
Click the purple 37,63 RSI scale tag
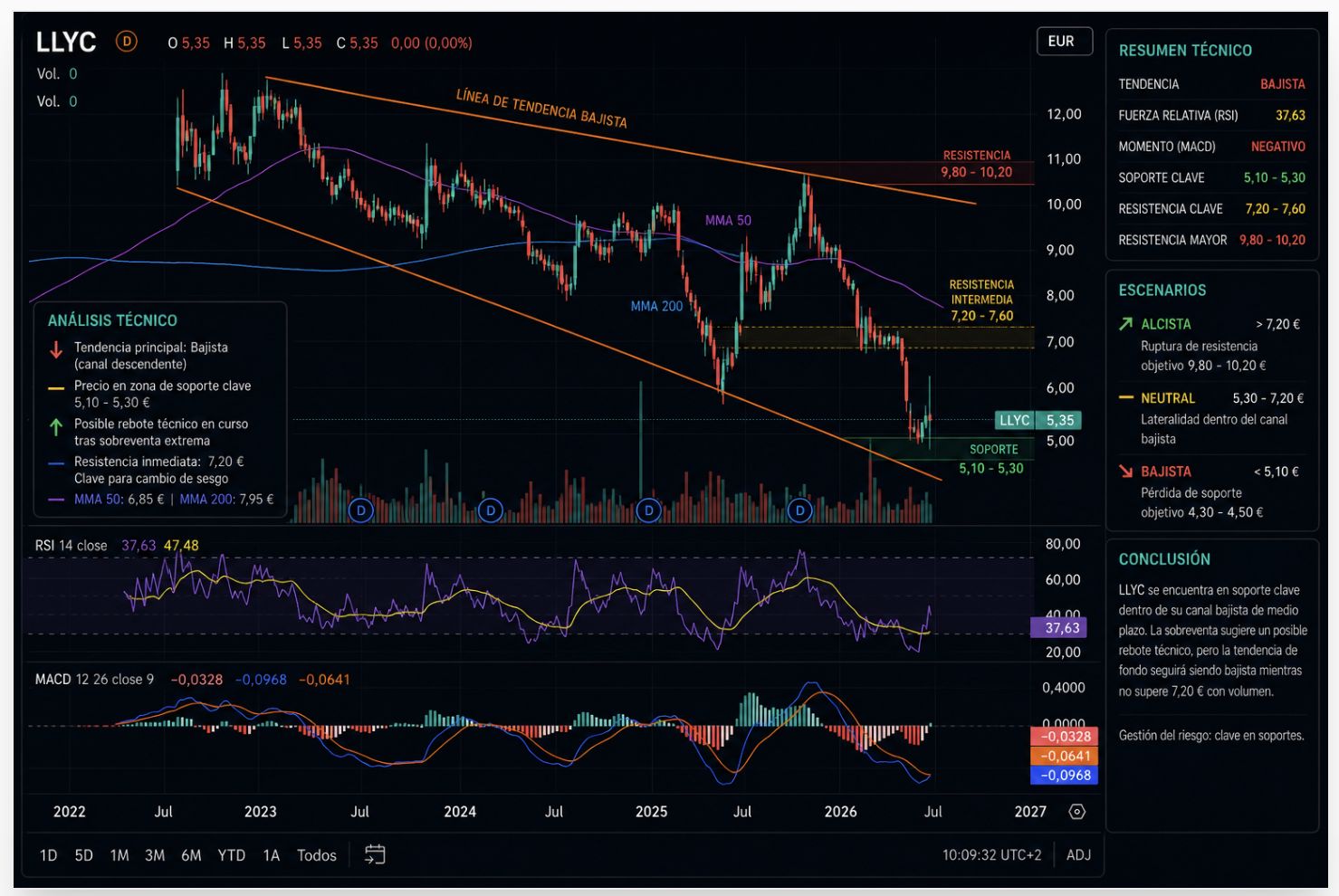[1058, 627]
